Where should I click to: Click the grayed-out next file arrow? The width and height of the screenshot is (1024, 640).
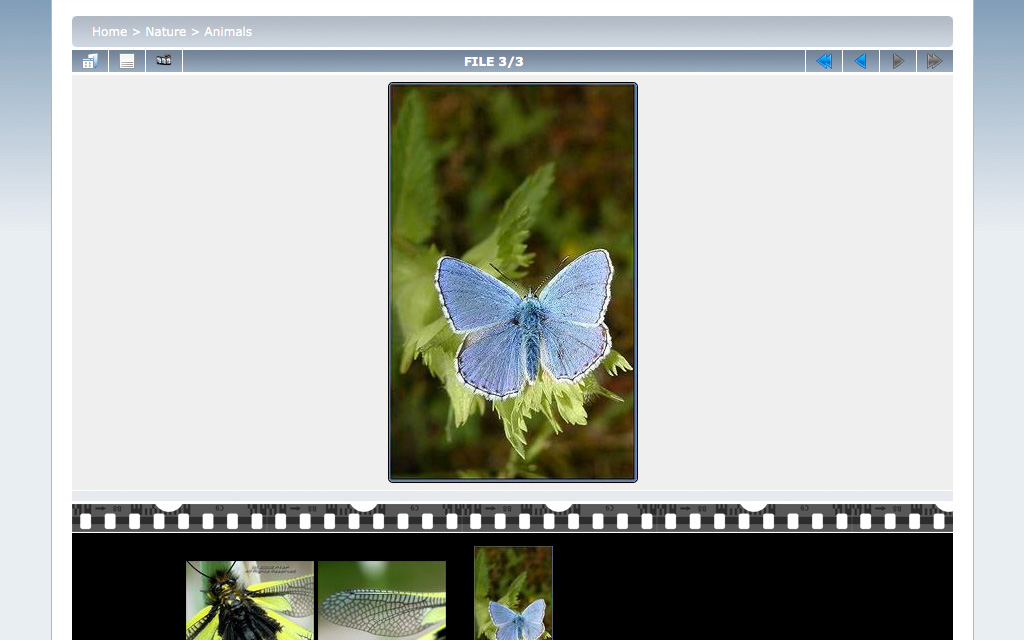(897, 61)
